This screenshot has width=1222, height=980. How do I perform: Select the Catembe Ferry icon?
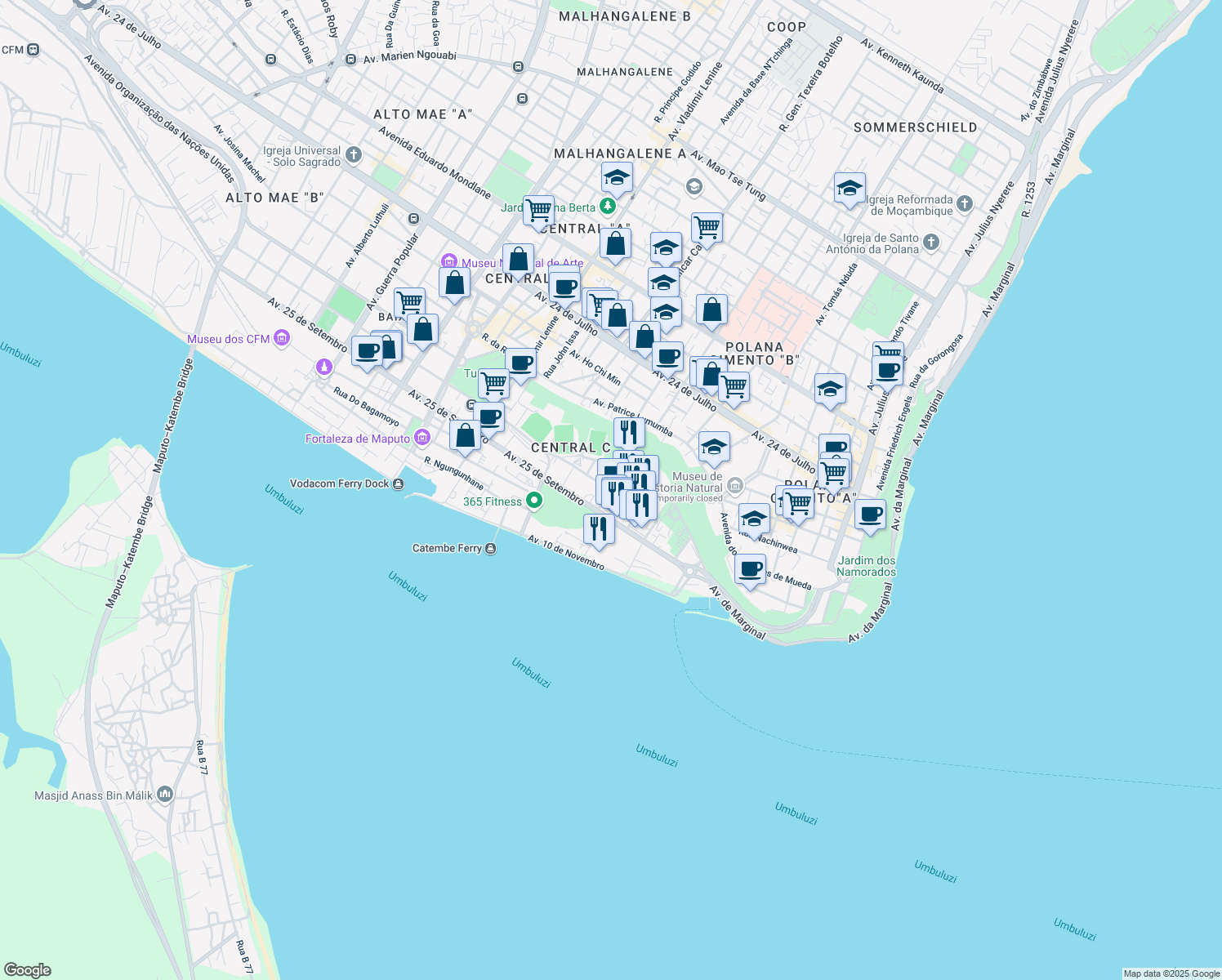[490, 548]
